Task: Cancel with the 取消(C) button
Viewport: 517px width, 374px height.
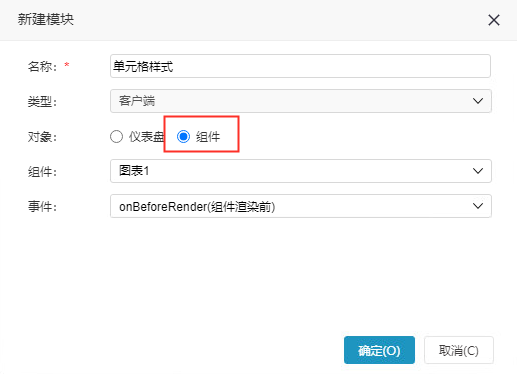Action: (x=459, y=350)
